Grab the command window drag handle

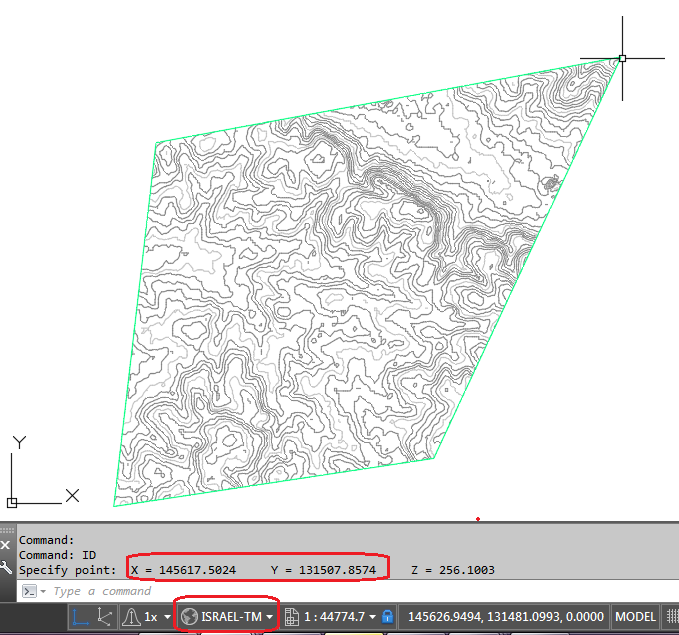click(x=7, y=530)
